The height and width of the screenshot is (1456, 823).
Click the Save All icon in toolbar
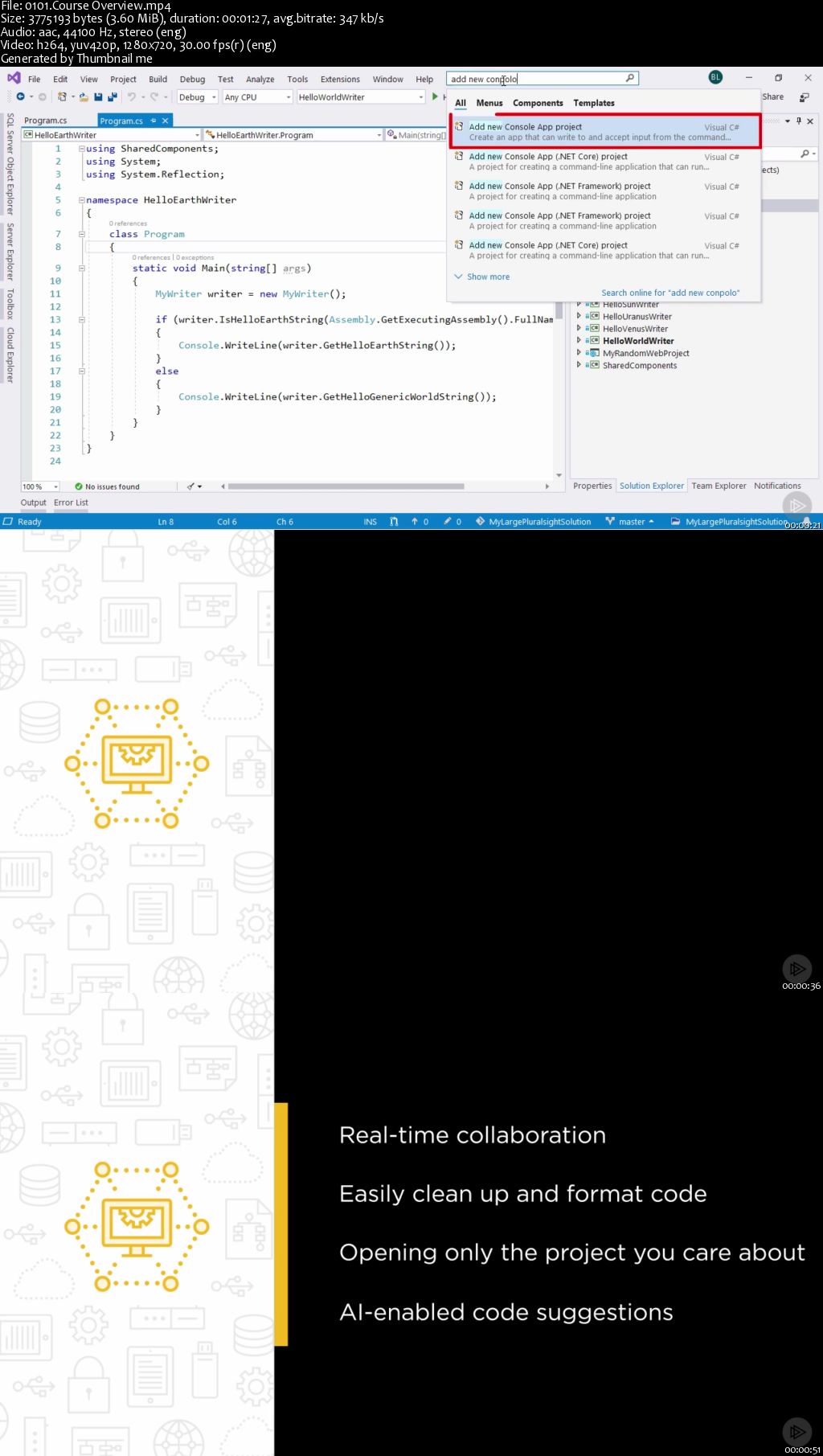coord(112,96)
